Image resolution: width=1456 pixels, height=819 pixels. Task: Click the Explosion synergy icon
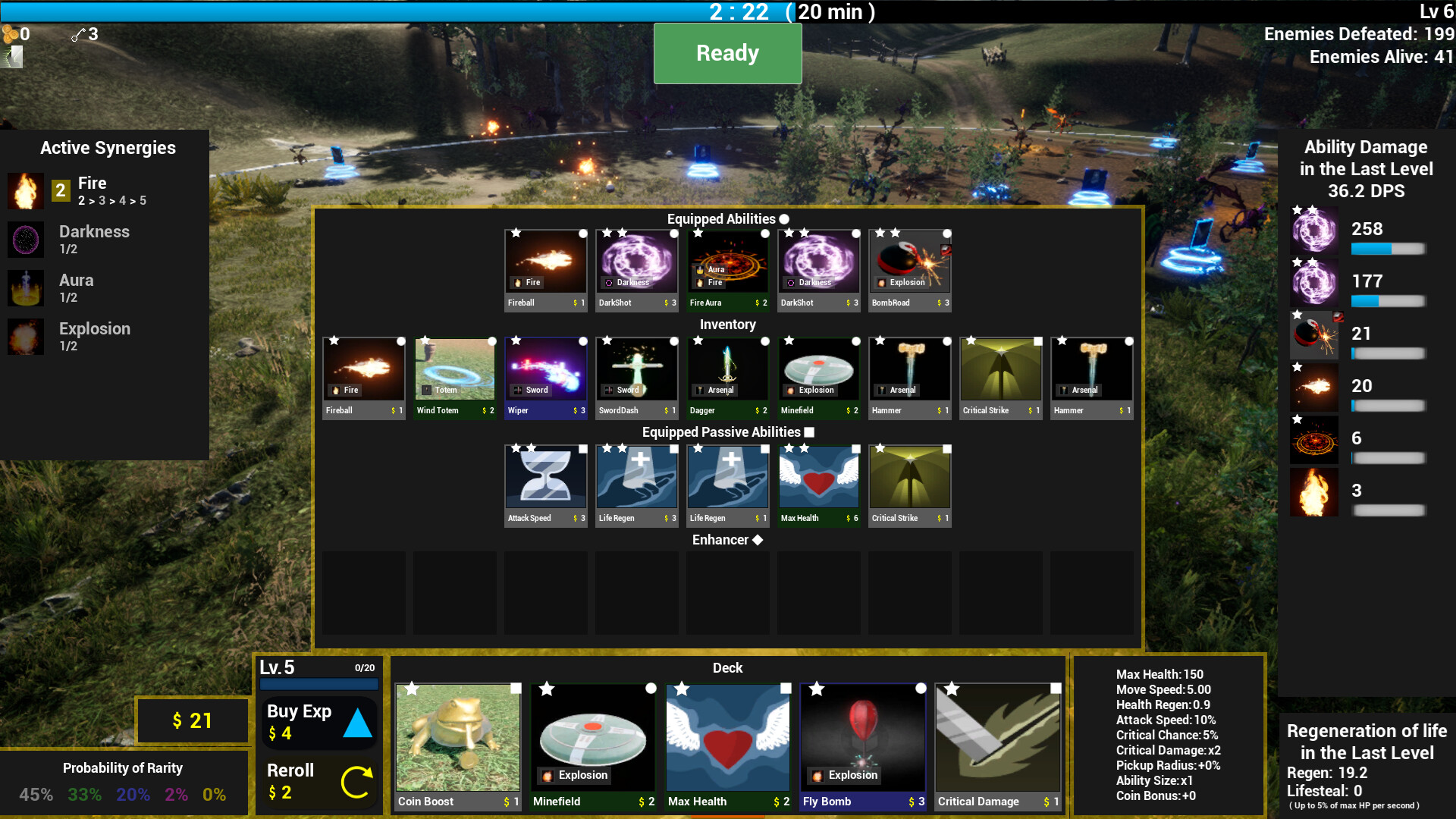tap(26, 337)
